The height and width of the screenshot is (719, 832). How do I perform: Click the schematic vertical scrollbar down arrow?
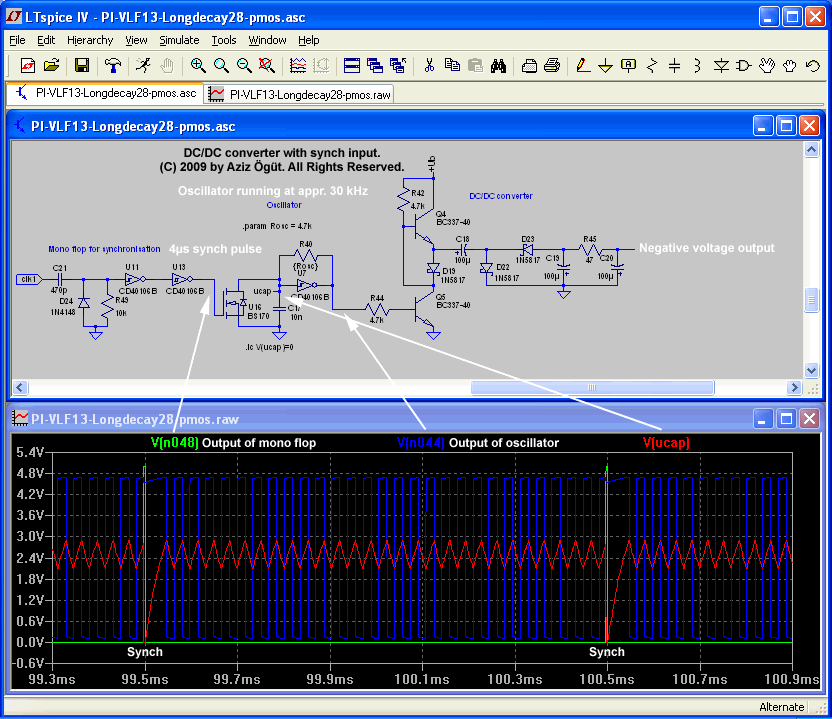coord(811,370)
